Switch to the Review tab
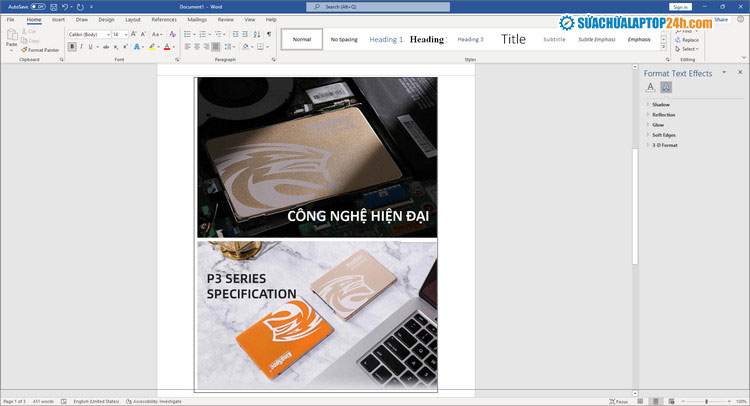The height and width of the screenshot is (406, 750). (x=226, y=20)
